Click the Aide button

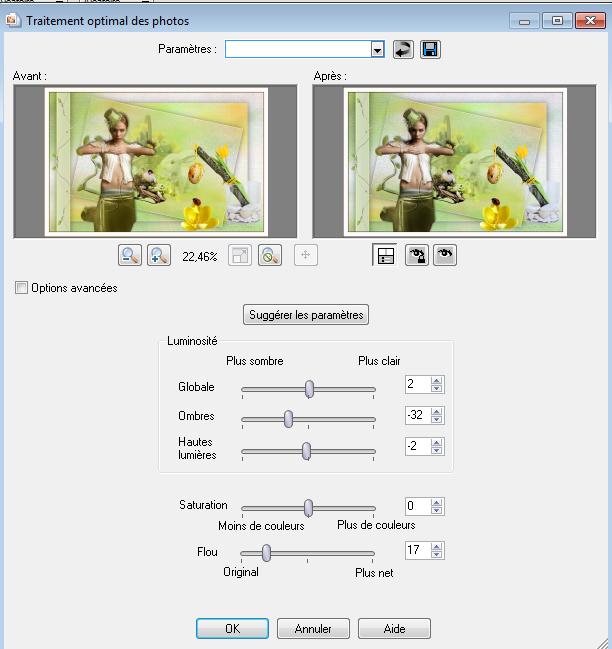coord(394,629)
